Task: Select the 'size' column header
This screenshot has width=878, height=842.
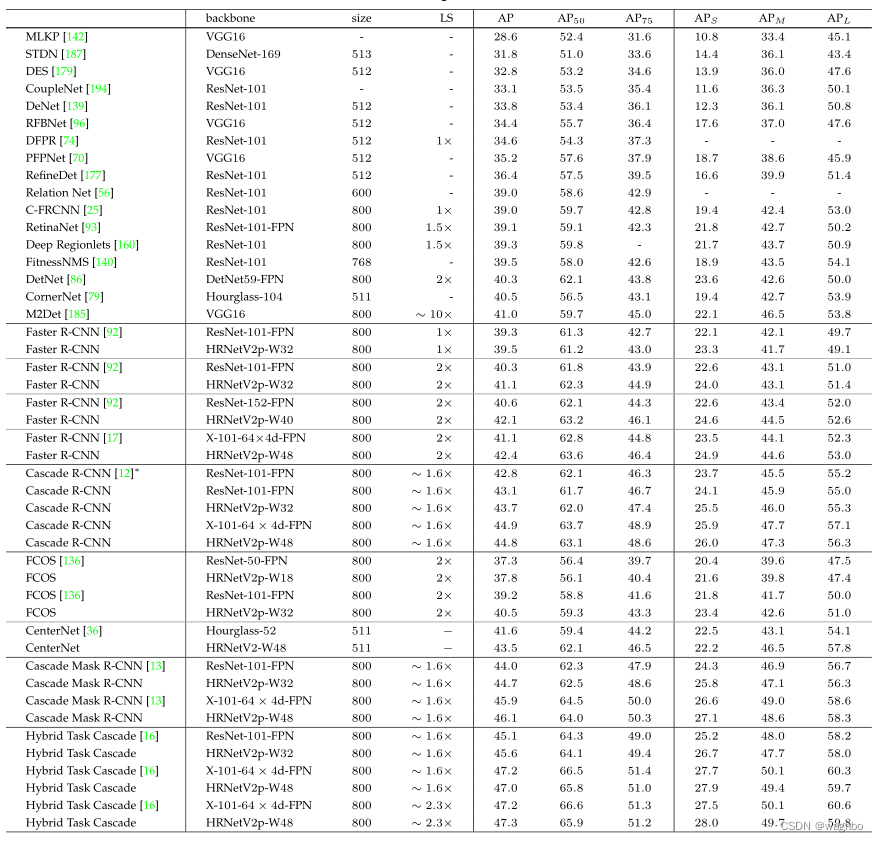Action: coord(361,18)
